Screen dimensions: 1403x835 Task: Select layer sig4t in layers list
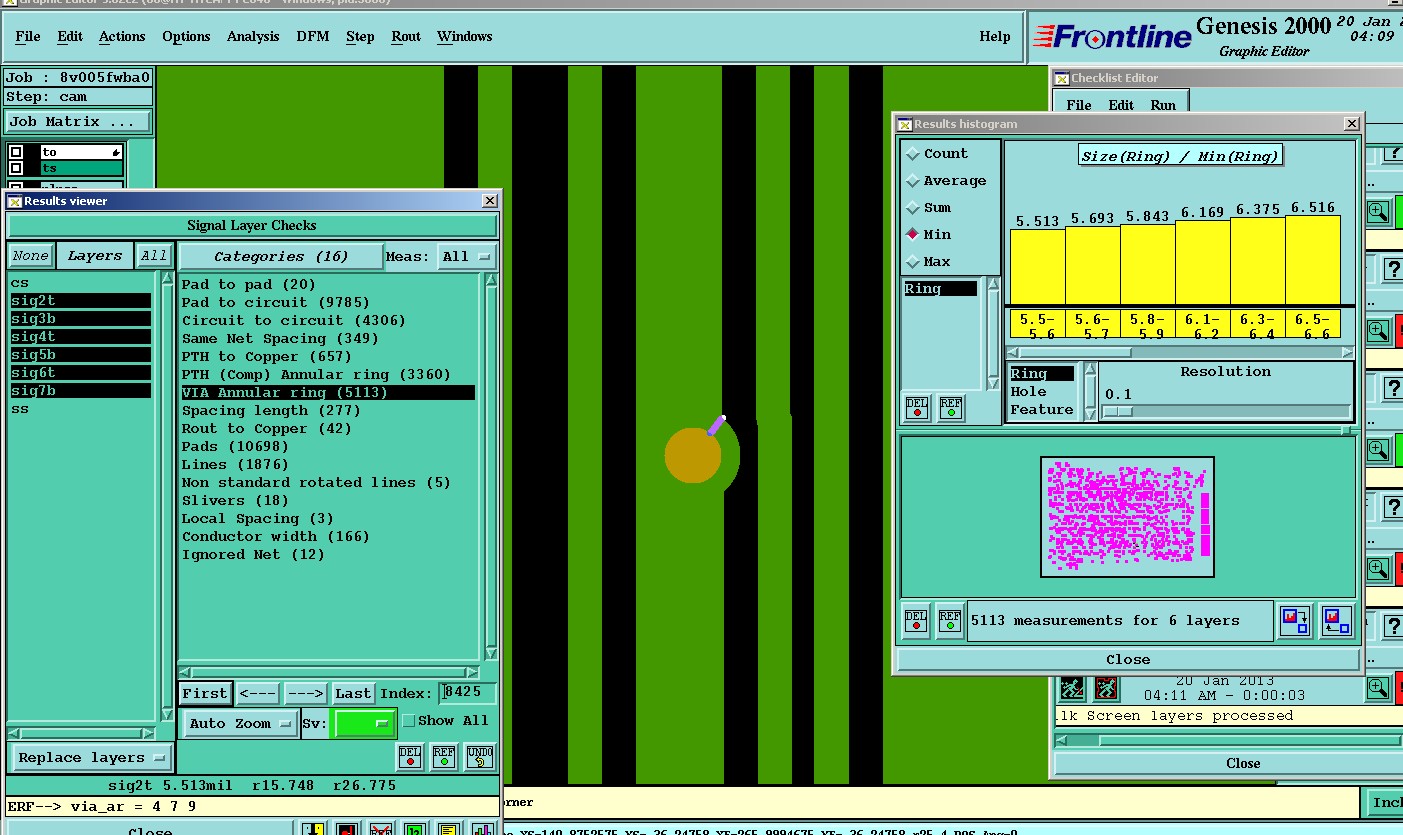point(80,337)
